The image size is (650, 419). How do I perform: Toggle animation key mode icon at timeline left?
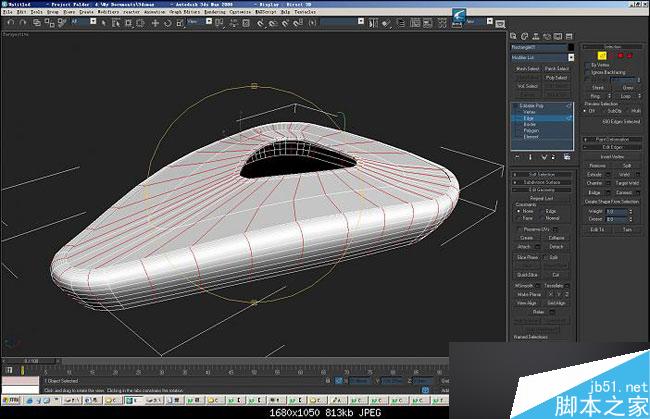(x=9, y=370)
